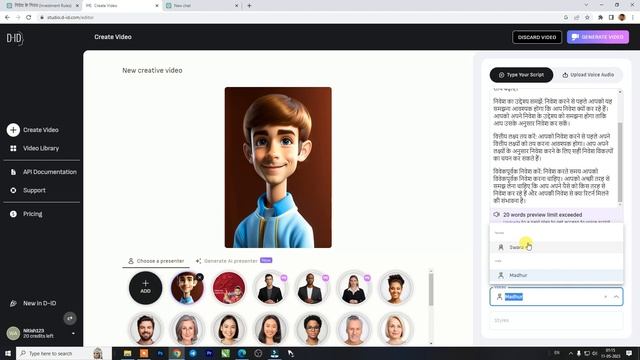Click the speaker icon on the preview limit notice

pyautogui.click(x=496, y=214)
